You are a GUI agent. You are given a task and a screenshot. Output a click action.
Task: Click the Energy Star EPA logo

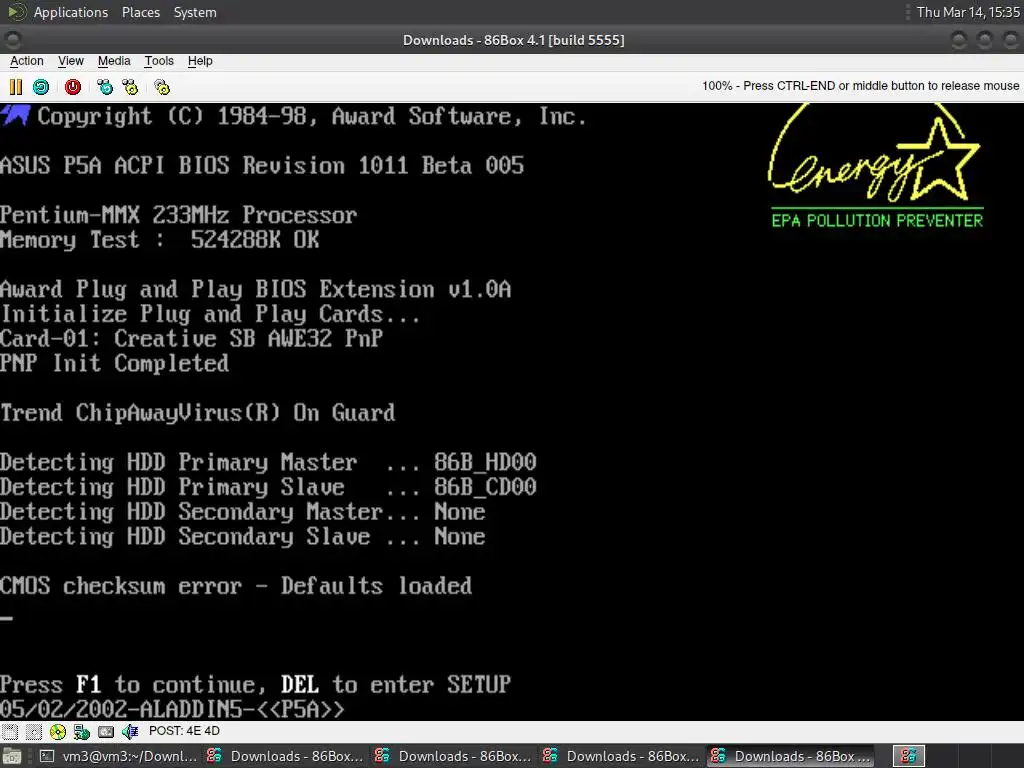click(876, 167)
